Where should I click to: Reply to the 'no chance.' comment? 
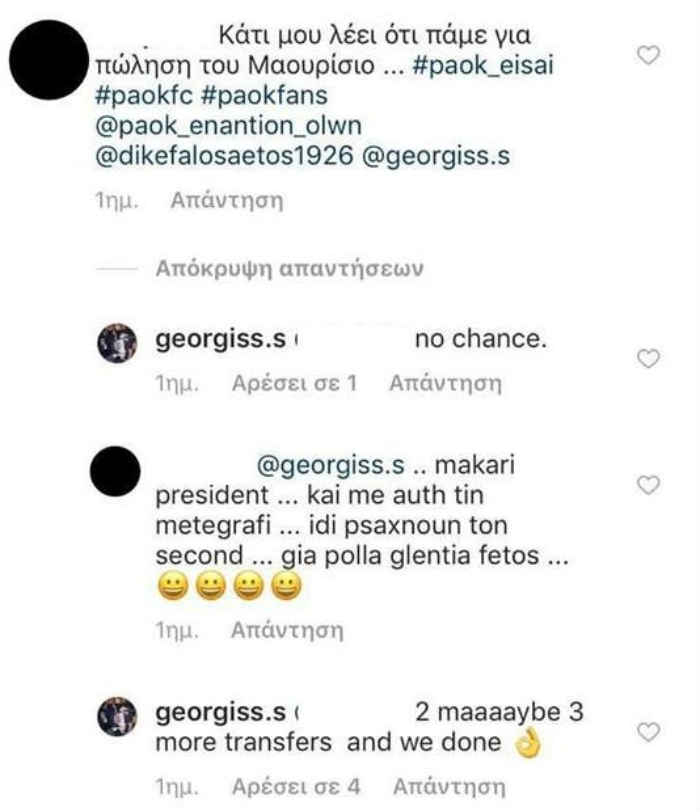[445, 383]
